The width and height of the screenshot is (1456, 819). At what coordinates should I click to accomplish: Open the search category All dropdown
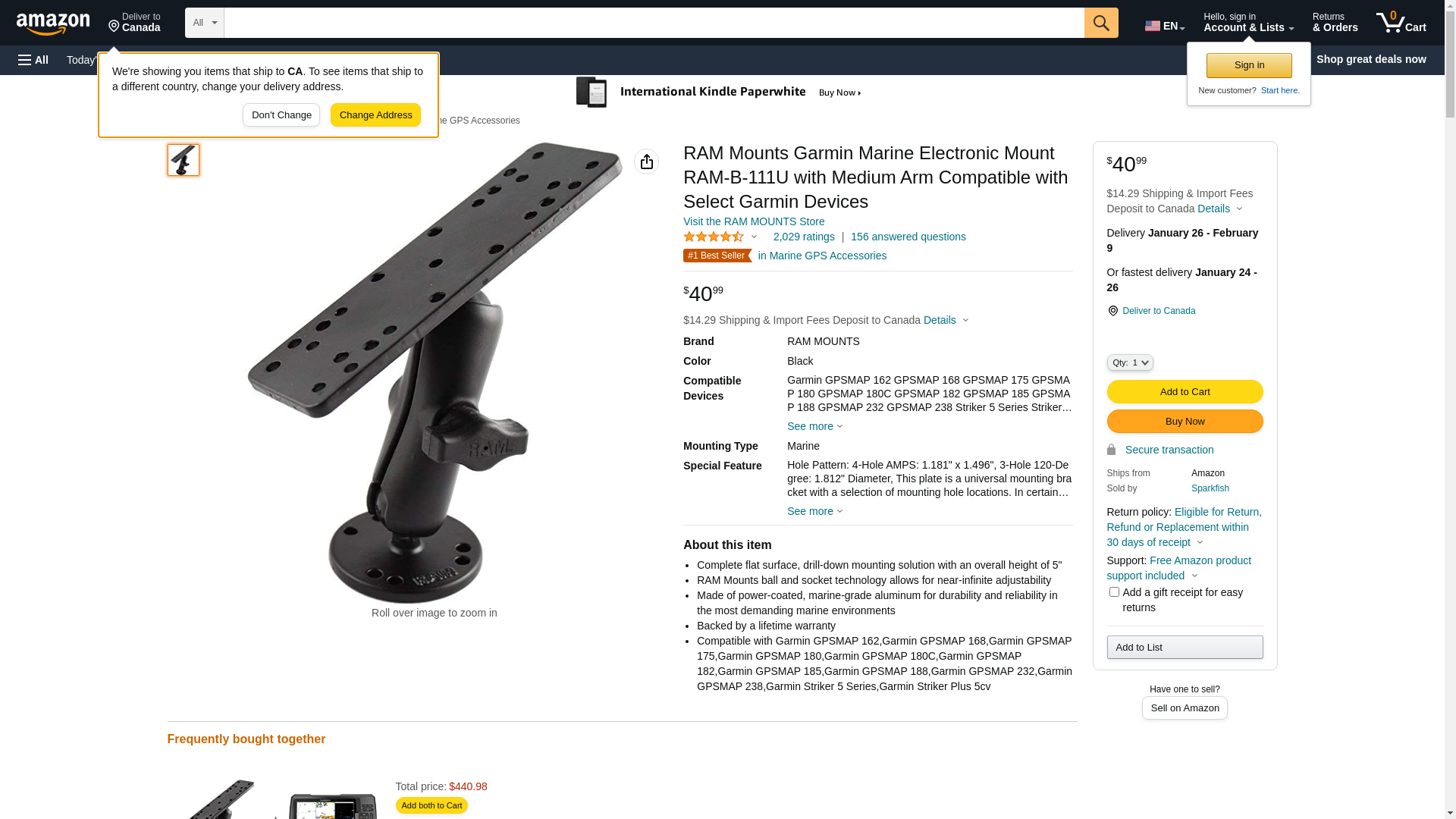(x=205, y=23)
